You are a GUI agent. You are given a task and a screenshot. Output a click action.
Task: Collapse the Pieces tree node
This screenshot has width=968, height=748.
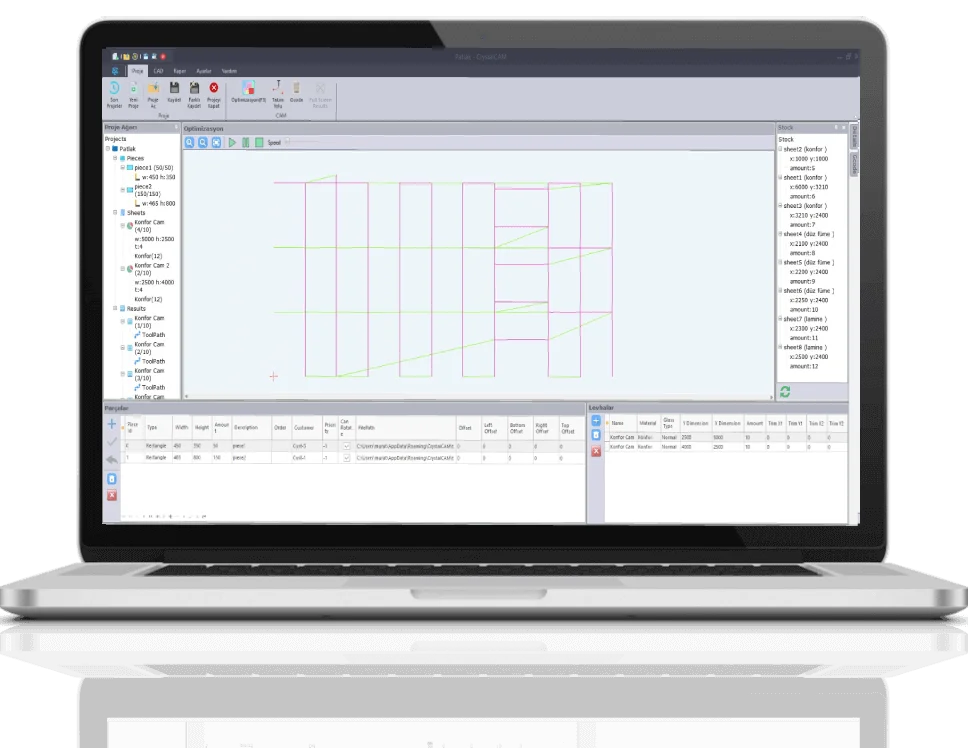click(x=116, y=158)
